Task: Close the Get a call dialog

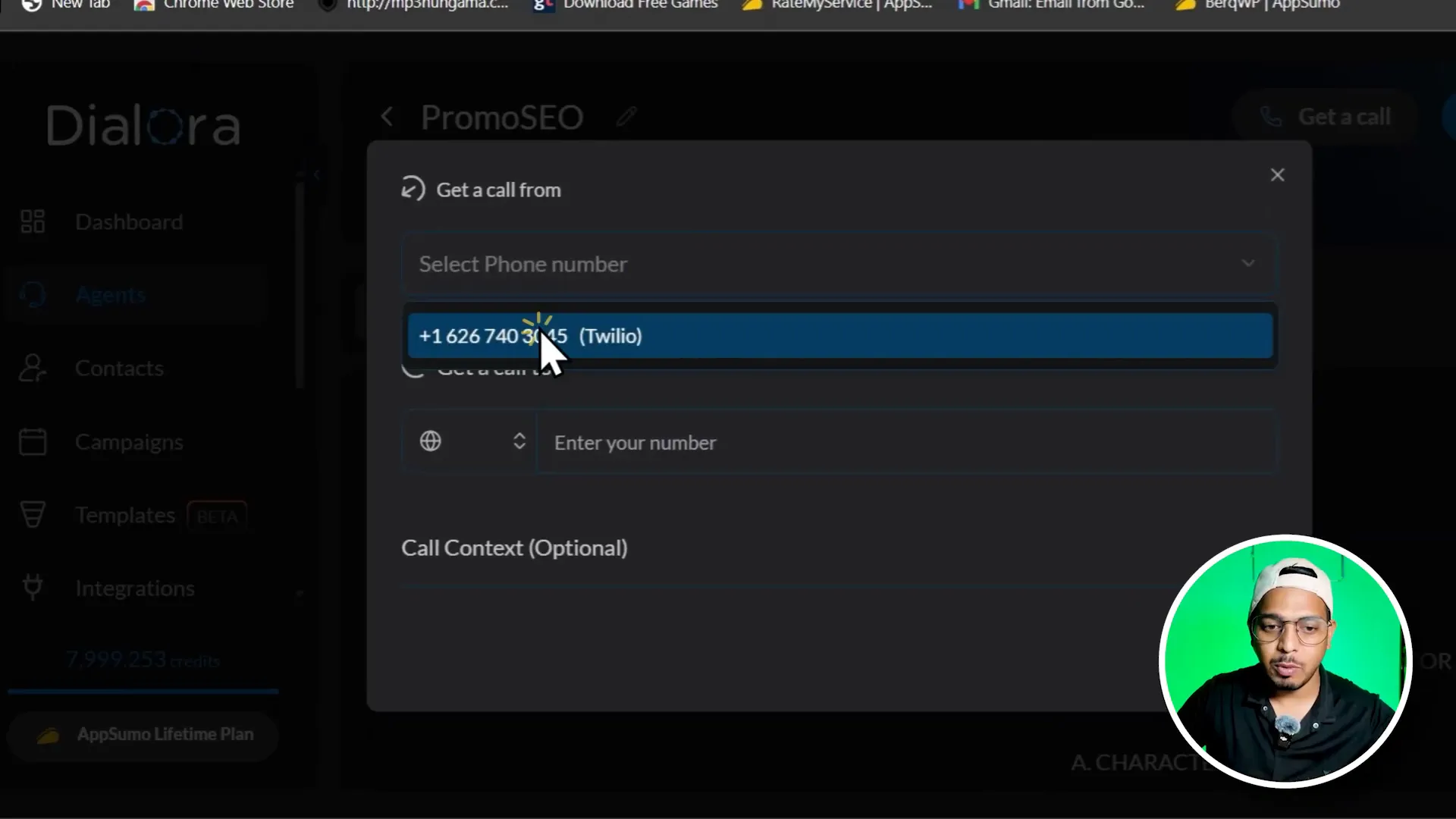Action: [x=1277, y=175]
